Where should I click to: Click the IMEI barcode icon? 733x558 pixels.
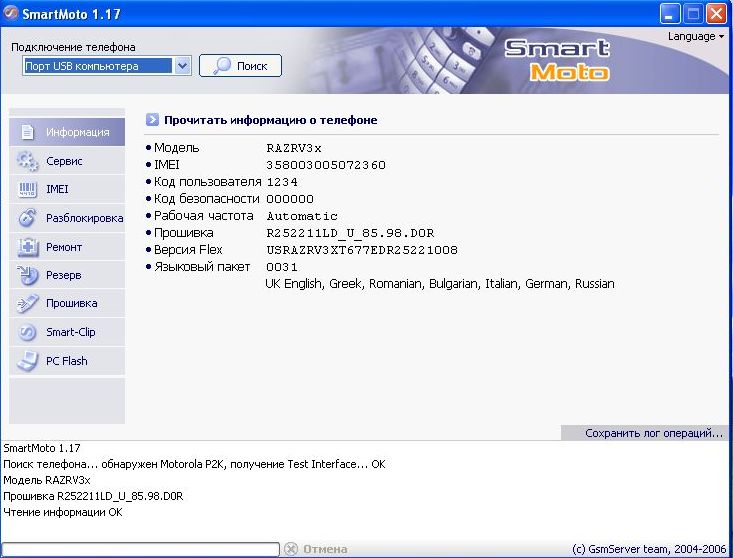(x=27, y=189)
